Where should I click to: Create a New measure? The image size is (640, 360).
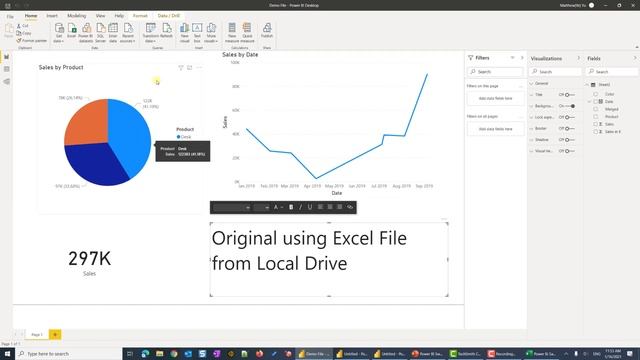[232, 33]
